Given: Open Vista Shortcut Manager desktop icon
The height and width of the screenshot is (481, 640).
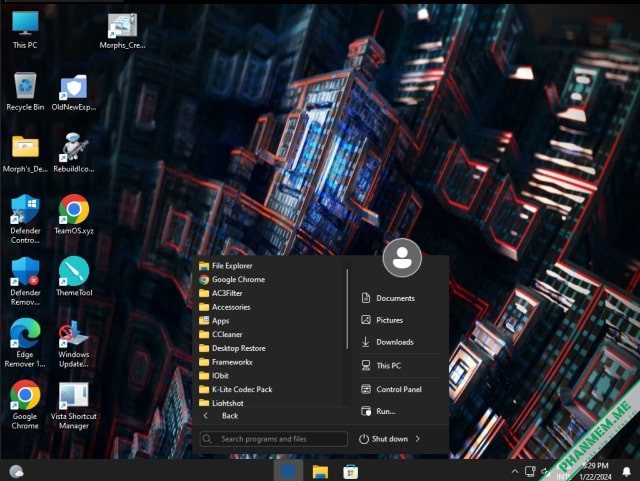Looking at the screenshot, I should 74,405.
